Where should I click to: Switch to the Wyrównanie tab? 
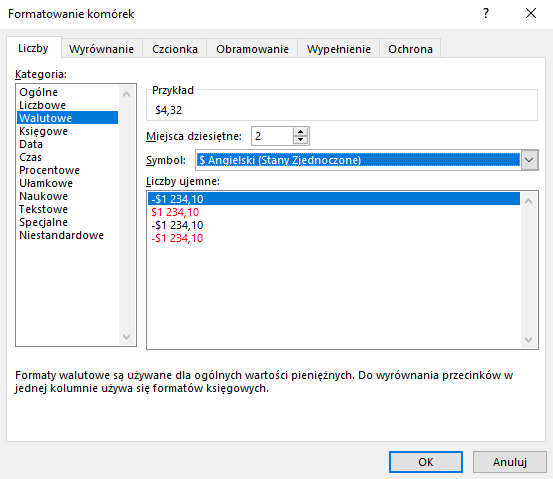point(101,49)
